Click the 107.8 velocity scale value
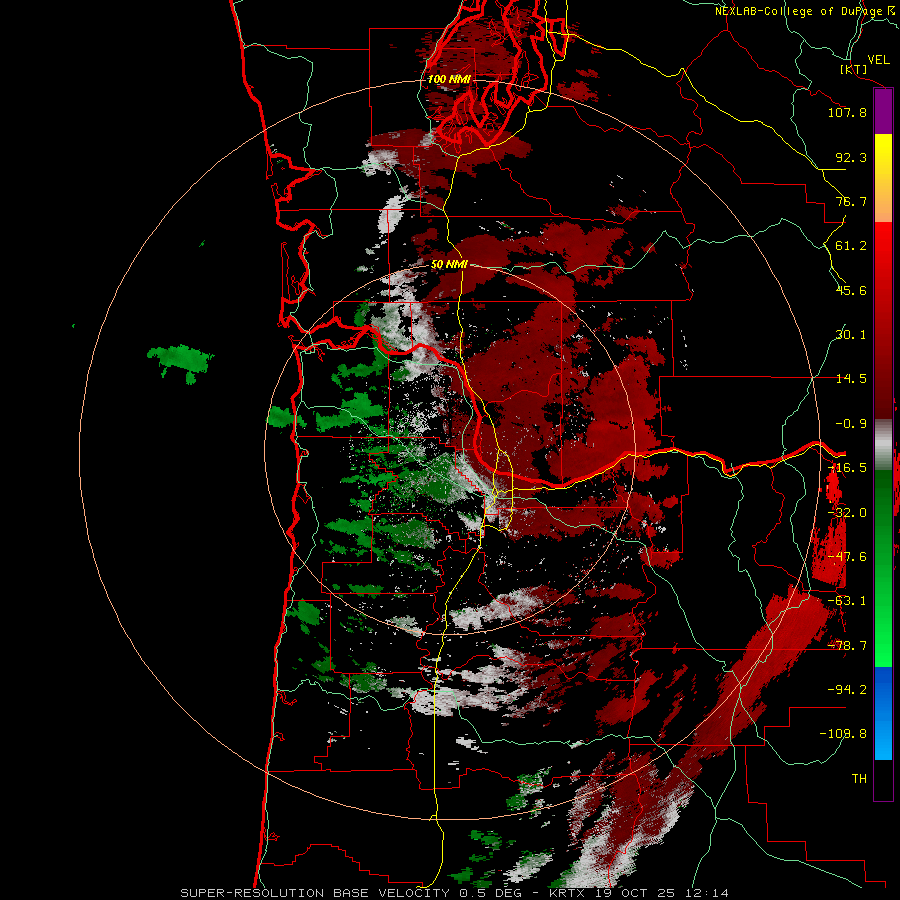This screenshot has width=900, height=900. (847, 112)
